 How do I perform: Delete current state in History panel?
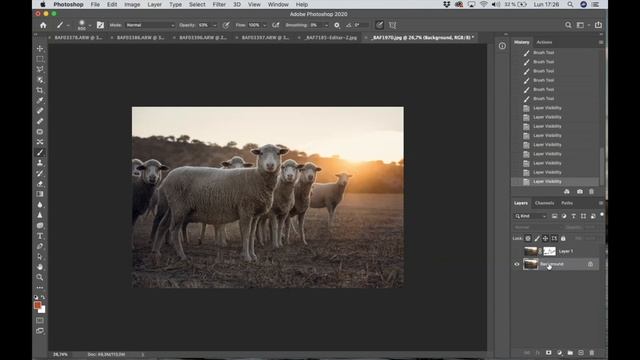(591, 191)
